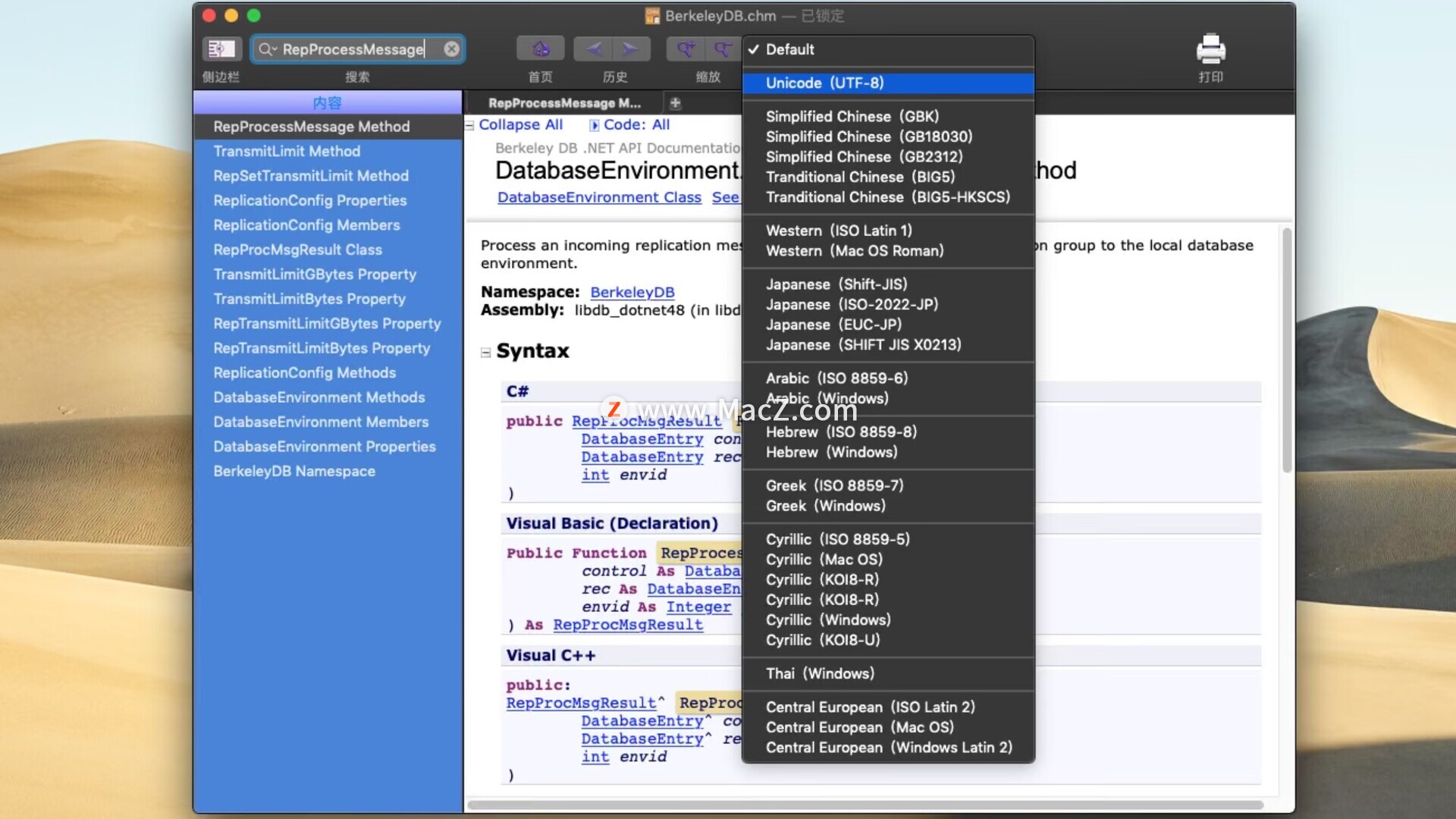Choose Tranditional Chinese (BIG5) encoding
1456x819 pixels.
pyautogui.click(x=888, y=177)
